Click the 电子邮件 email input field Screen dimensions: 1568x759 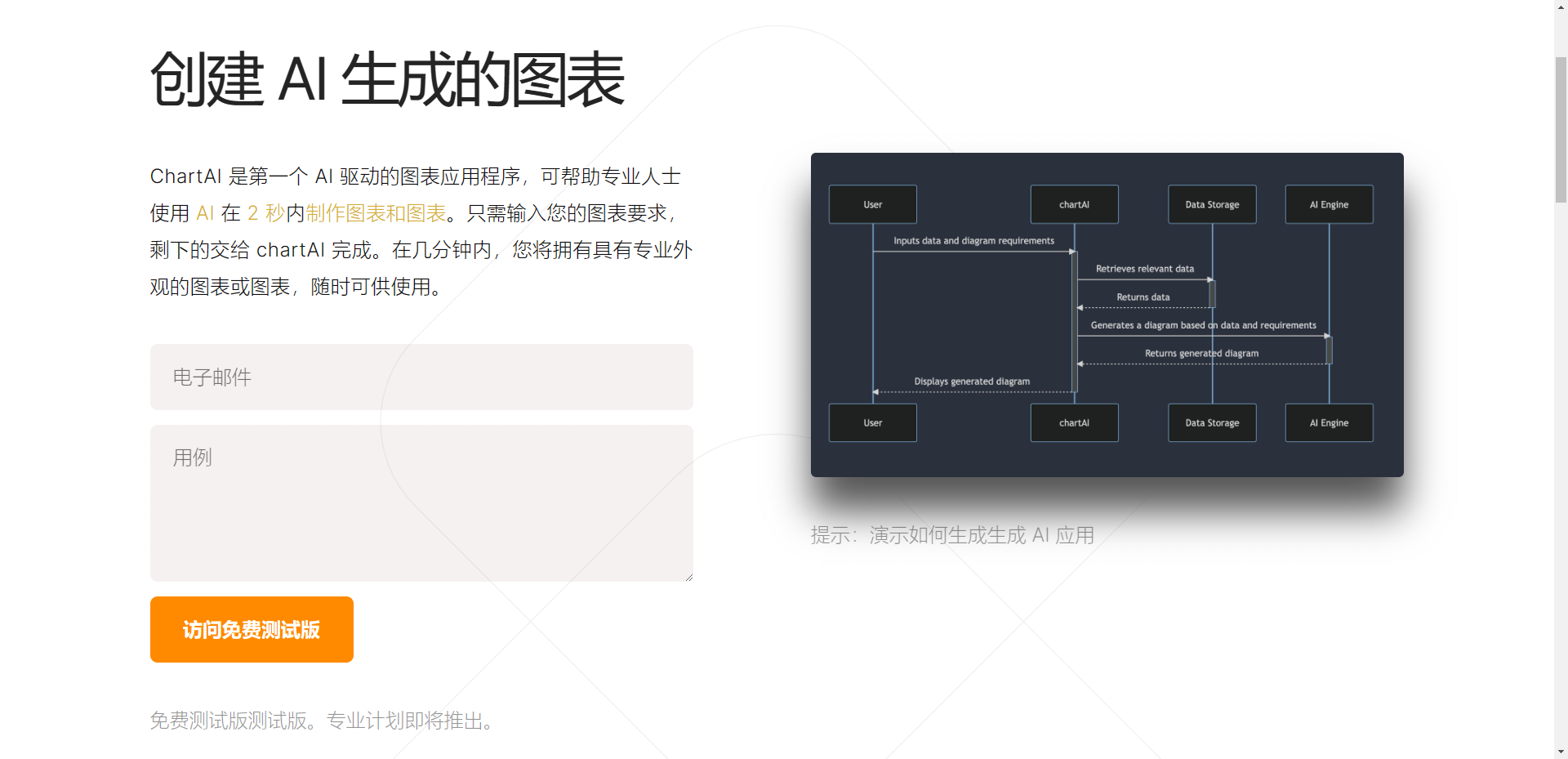[x=421, y=377]
